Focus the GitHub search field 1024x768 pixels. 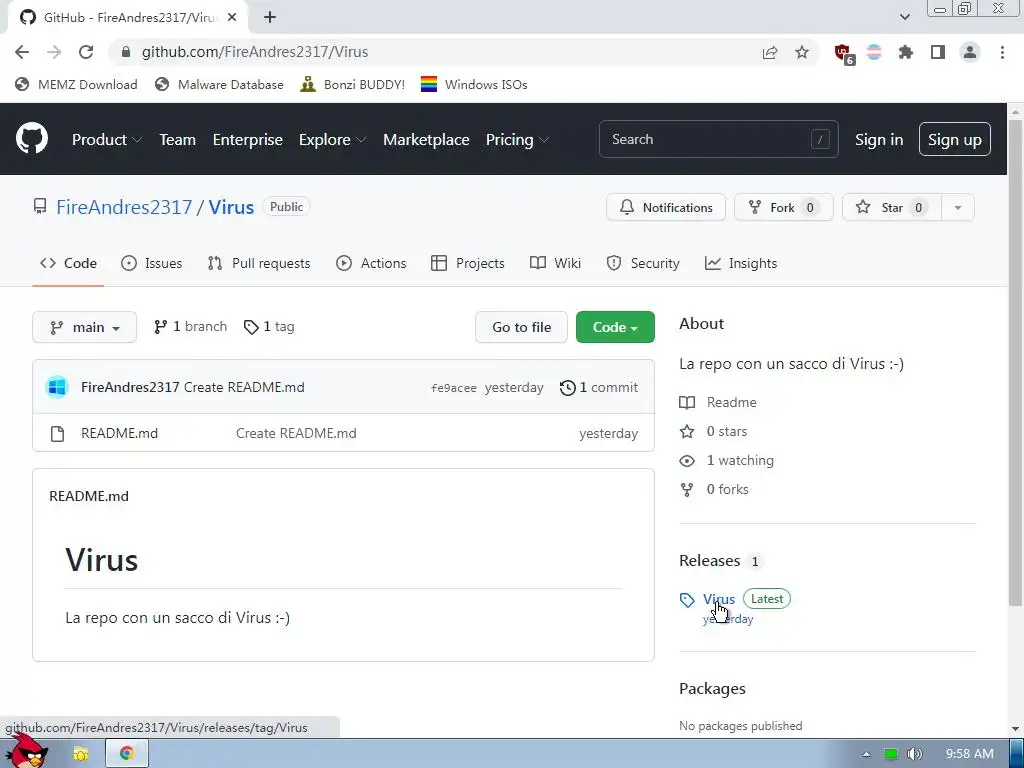pyautogui.click(x=718, y=139)
